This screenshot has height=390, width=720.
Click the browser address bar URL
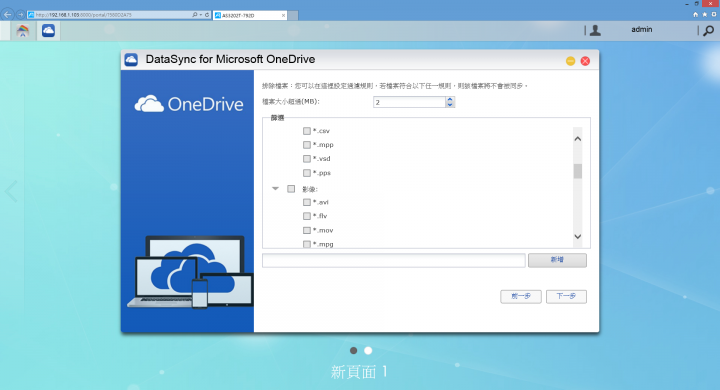coord(110,15)
